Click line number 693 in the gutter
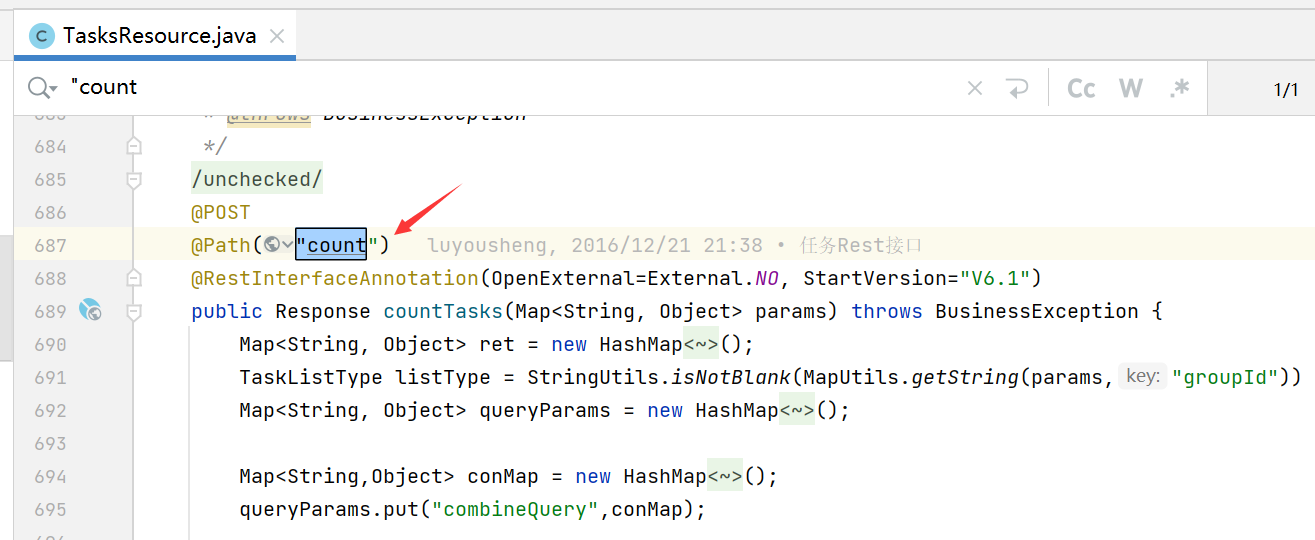The width and height of the screenshot is (1315, 540). coord(50,443)
